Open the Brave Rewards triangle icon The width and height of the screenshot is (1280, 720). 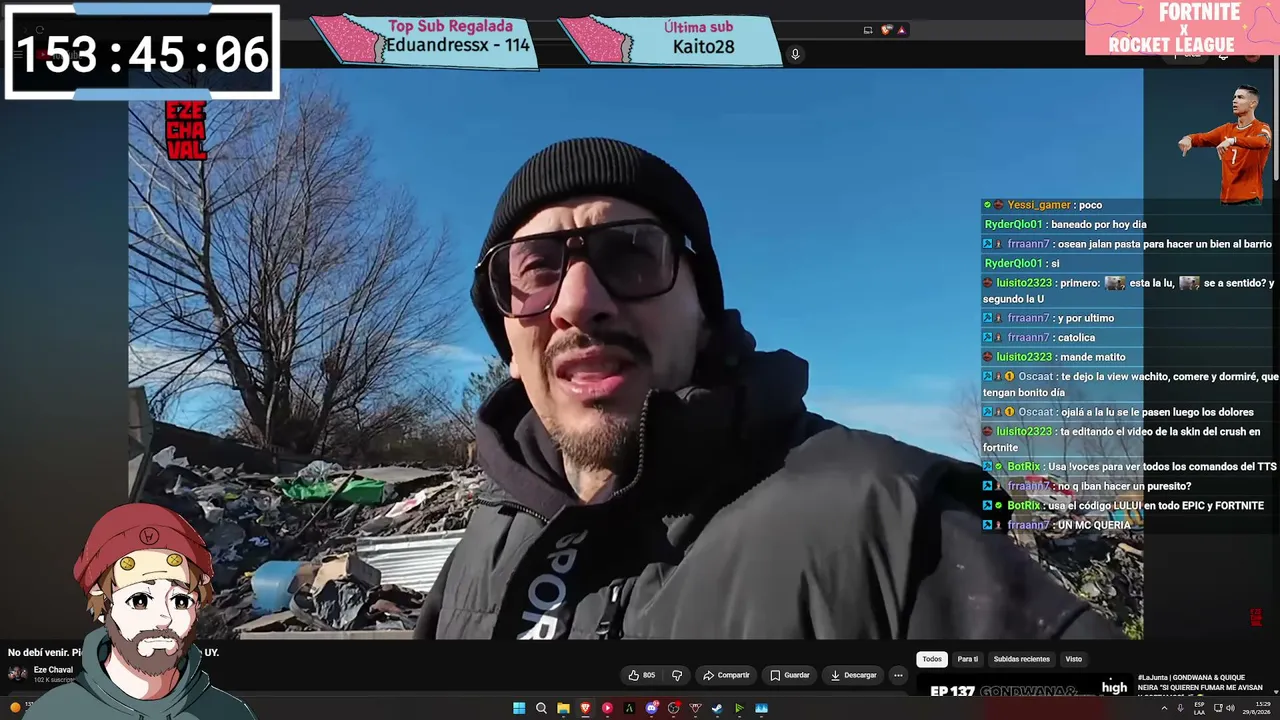pos(901,30)
